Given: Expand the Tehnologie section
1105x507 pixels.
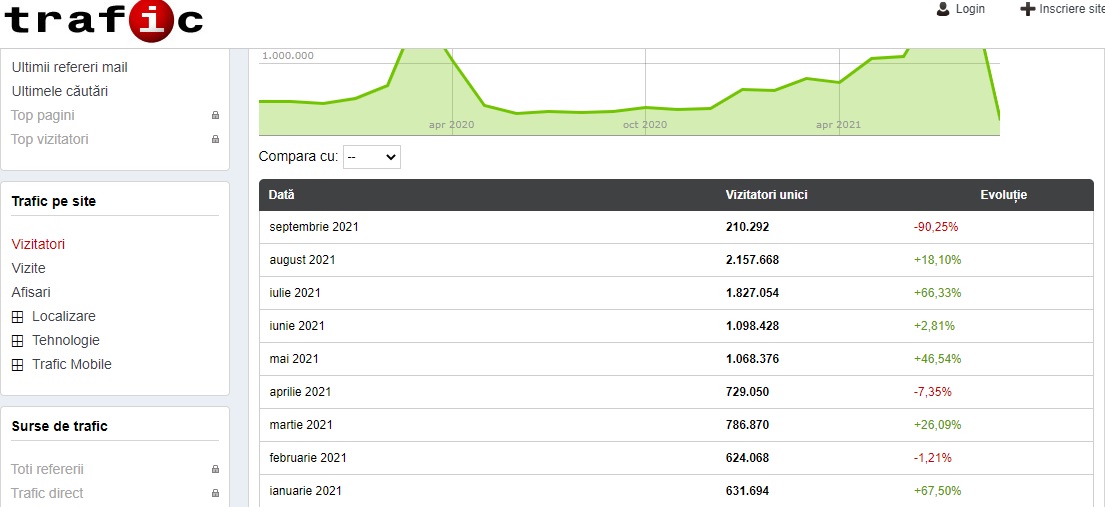Looking at the screenshot, I should (17, 341).
